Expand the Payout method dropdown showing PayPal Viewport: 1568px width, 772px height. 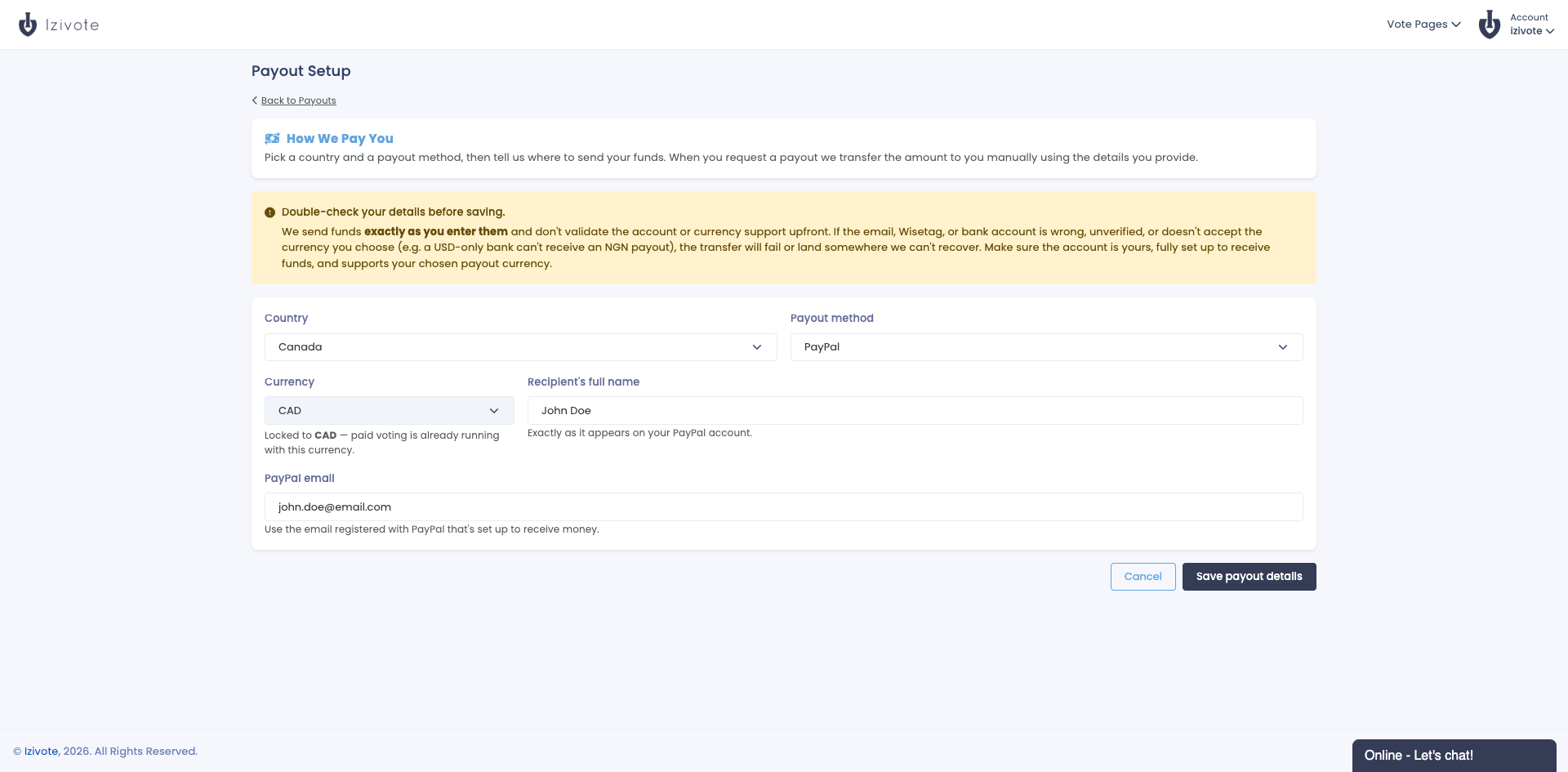point(1046,347)
